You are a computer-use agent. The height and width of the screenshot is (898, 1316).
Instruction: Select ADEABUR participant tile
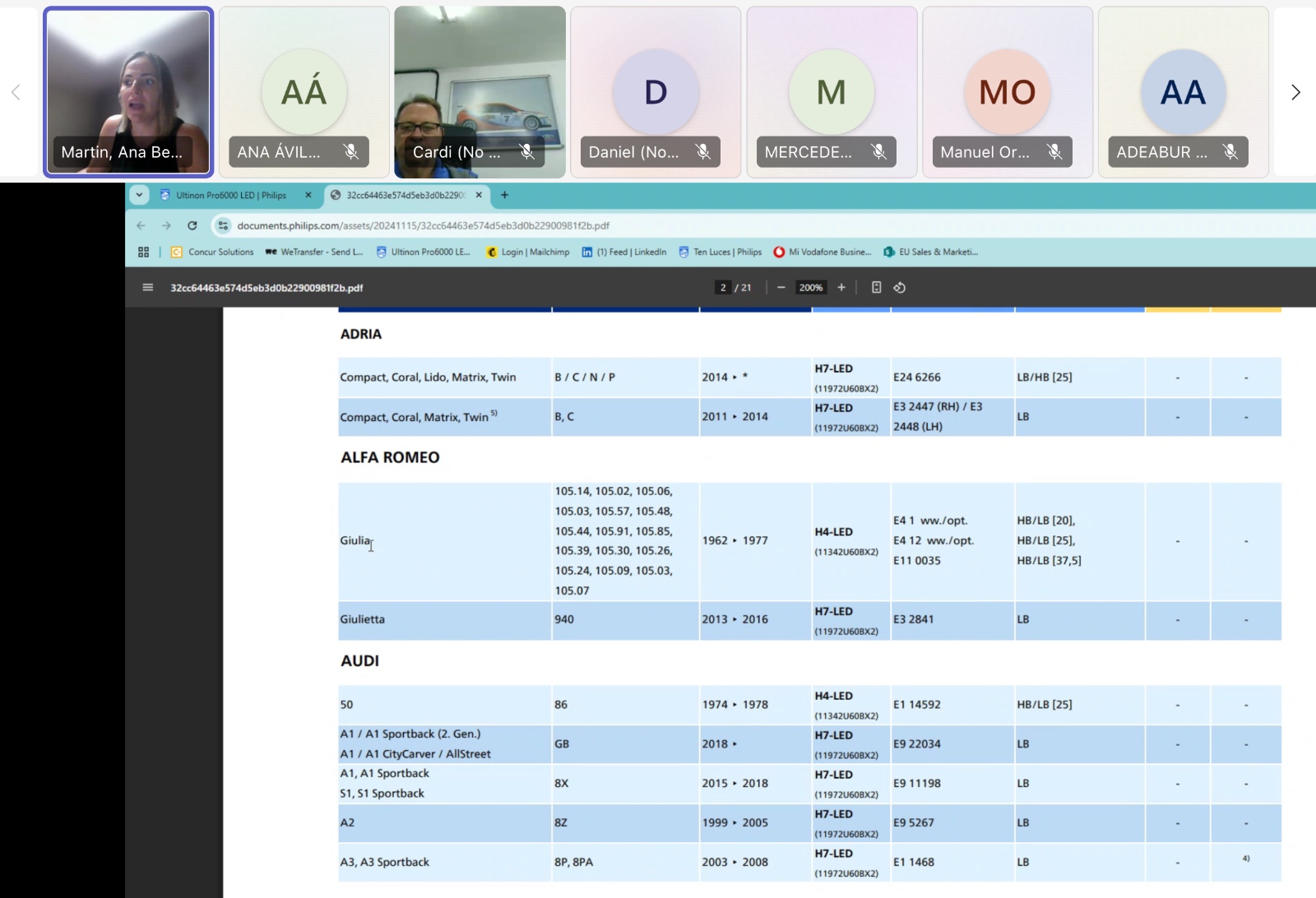click(x=1184, y=92)
